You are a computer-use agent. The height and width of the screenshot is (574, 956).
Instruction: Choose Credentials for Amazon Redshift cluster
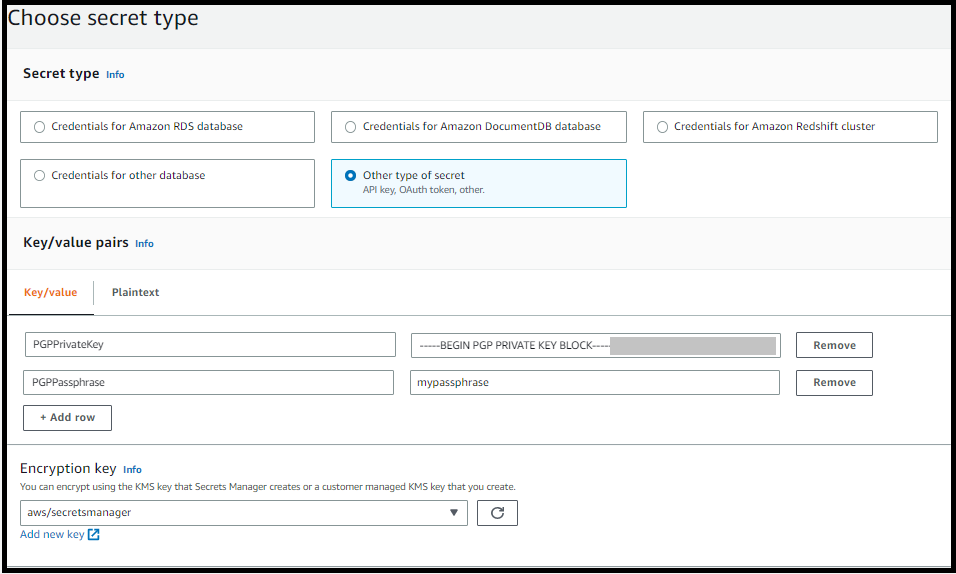pyautogui.click(x=662, y=127)
